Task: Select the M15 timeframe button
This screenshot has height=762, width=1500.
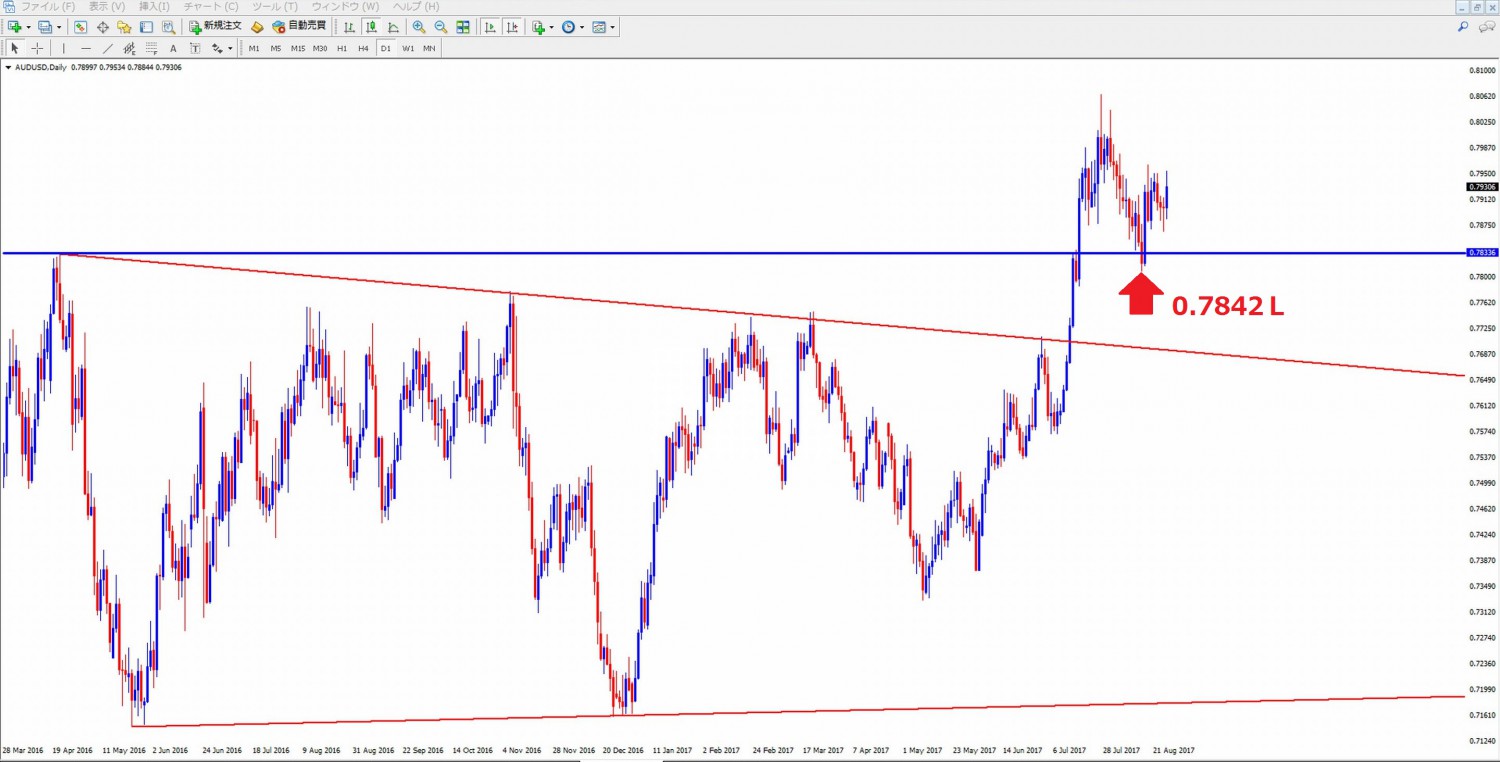Action: [298, 48]
